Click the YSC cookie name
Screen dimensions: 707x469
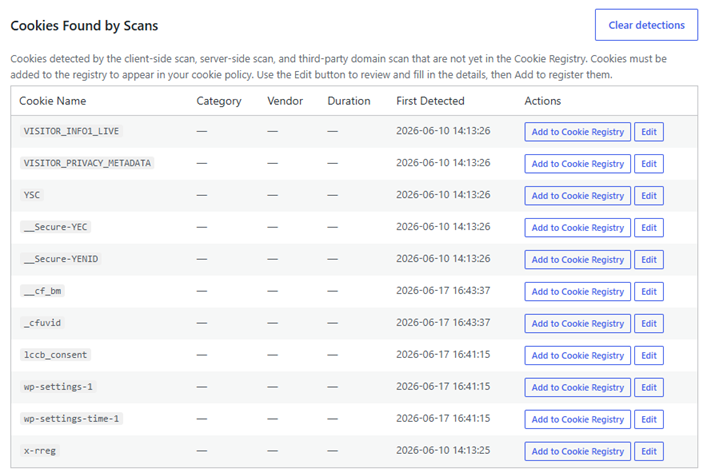[x=32, y=195]
